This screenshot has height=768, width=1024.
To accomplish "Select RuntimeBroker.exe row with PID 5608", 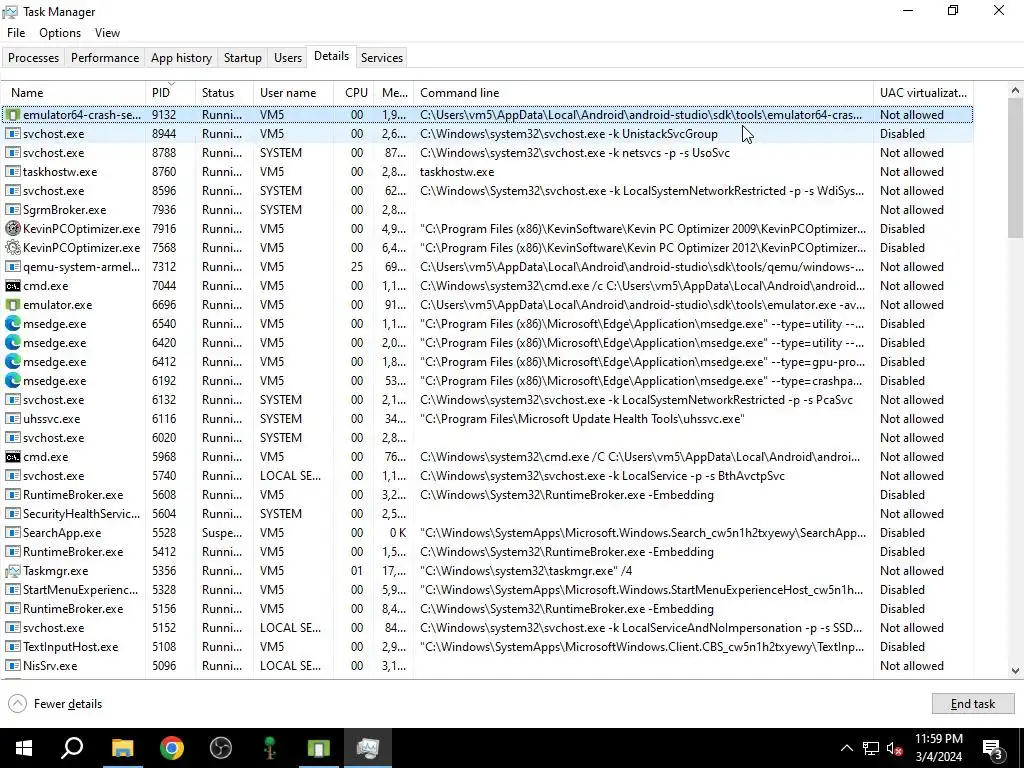I will pyautogui.click(x=487, y=495).
